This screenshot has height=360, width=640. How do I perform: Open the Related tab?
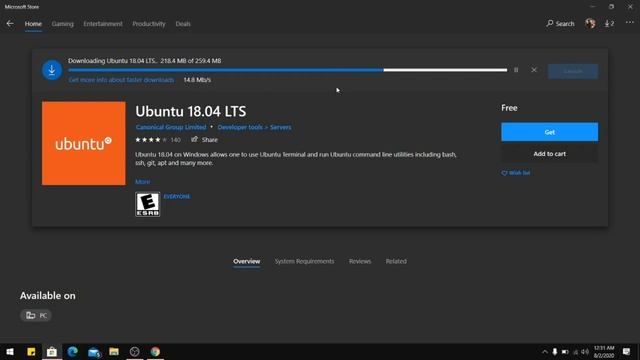pyautogui.click(x=396, y=261)
